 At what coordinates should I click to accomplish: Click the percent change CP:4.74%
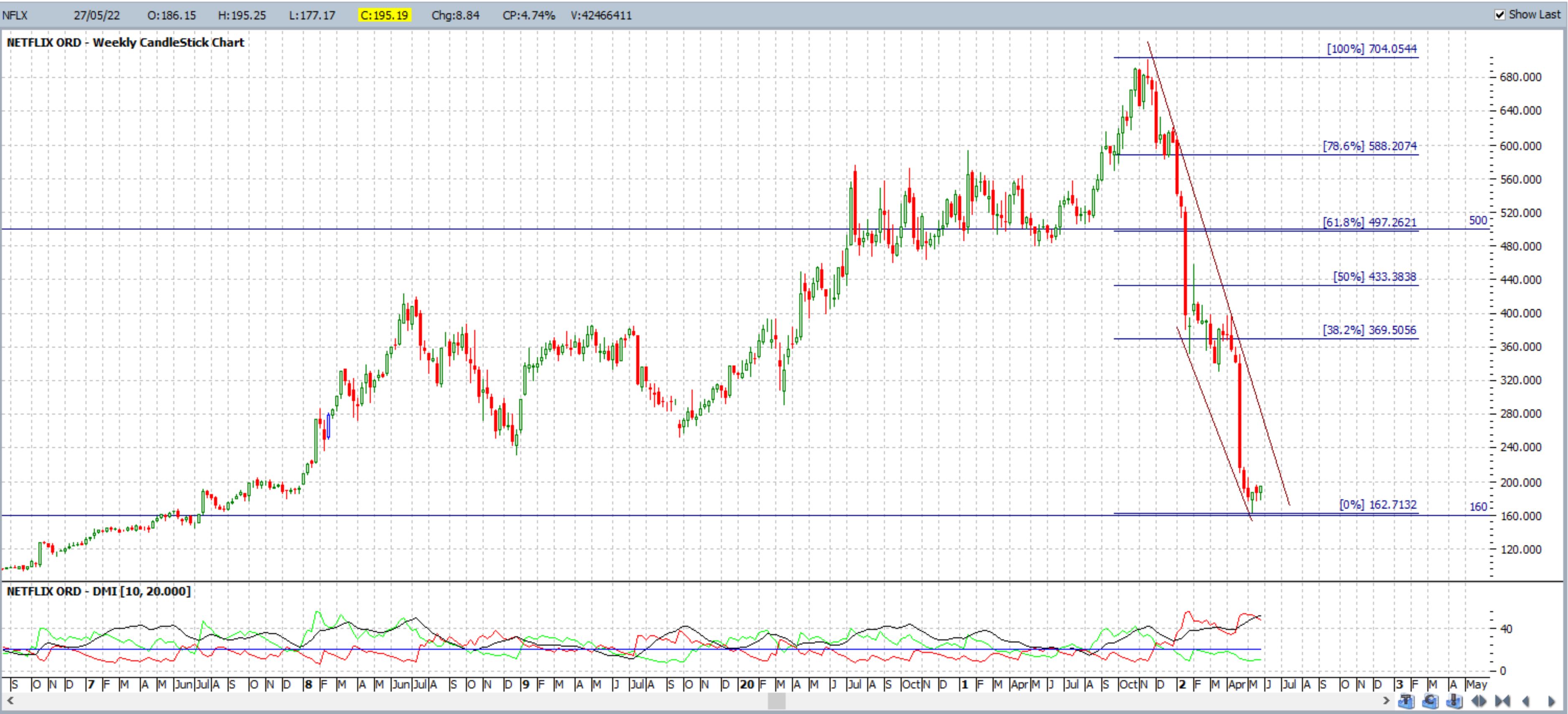click(529, 15)
